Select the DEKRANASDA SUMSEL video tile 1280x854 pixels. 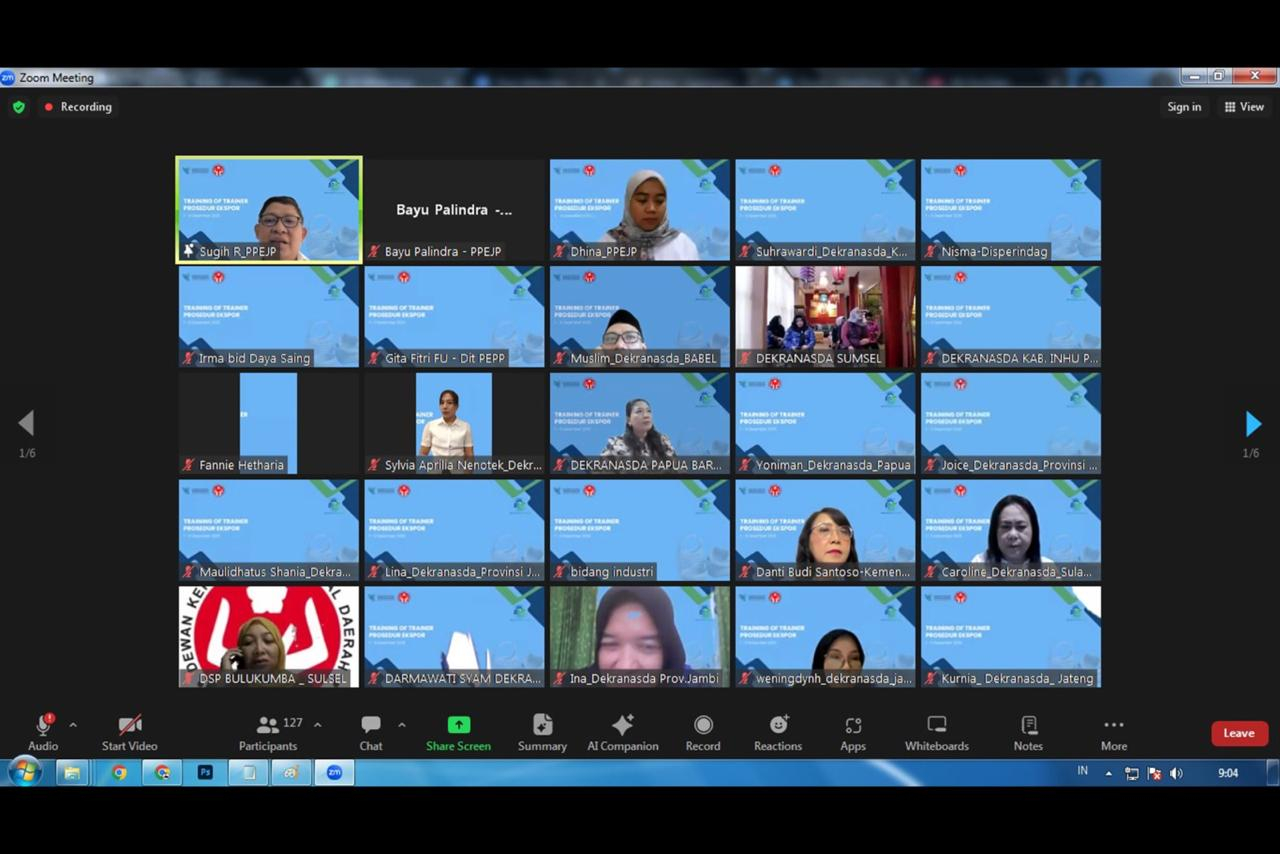click(825, 316)
